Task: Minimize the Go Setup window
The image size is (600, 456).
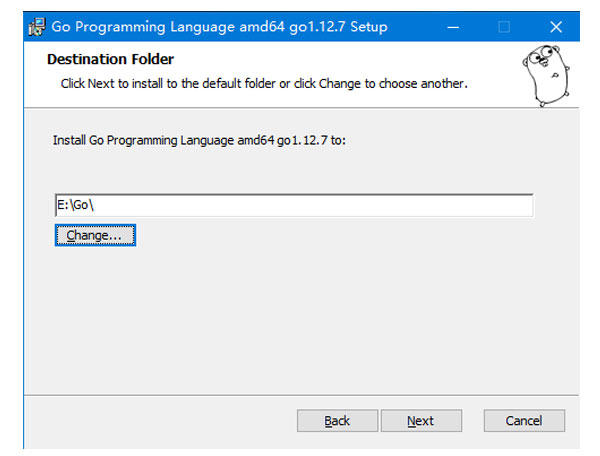Action: coord(453,27)
